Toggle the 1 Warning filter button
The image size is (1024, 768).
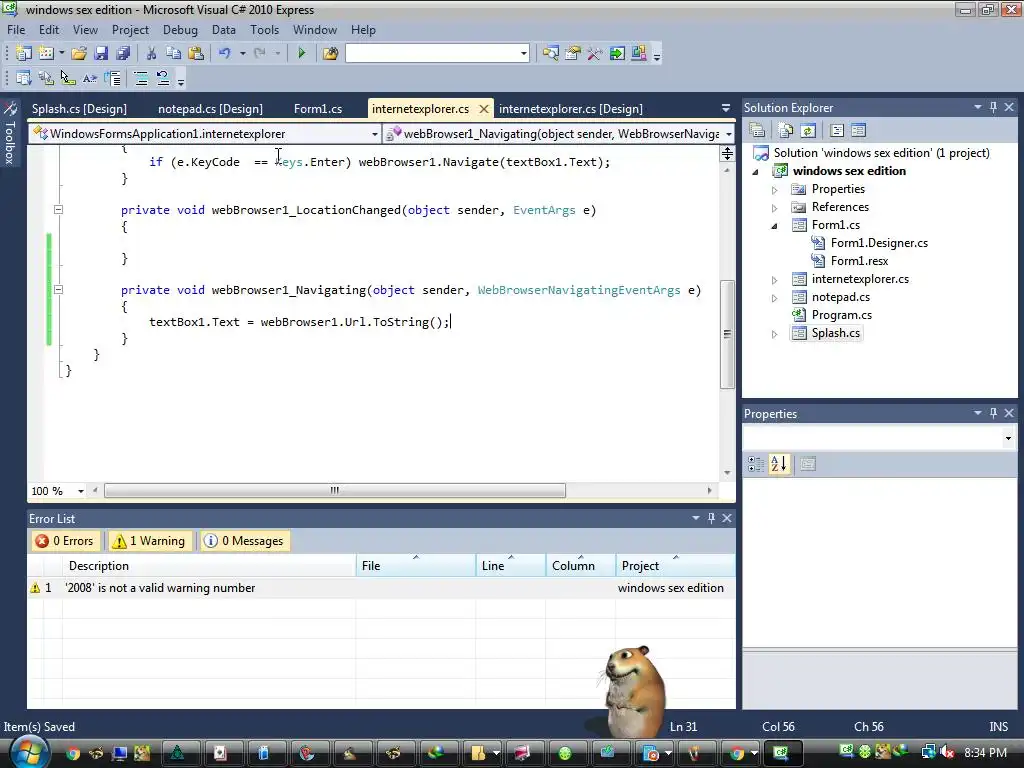click(x=150, y=541)
